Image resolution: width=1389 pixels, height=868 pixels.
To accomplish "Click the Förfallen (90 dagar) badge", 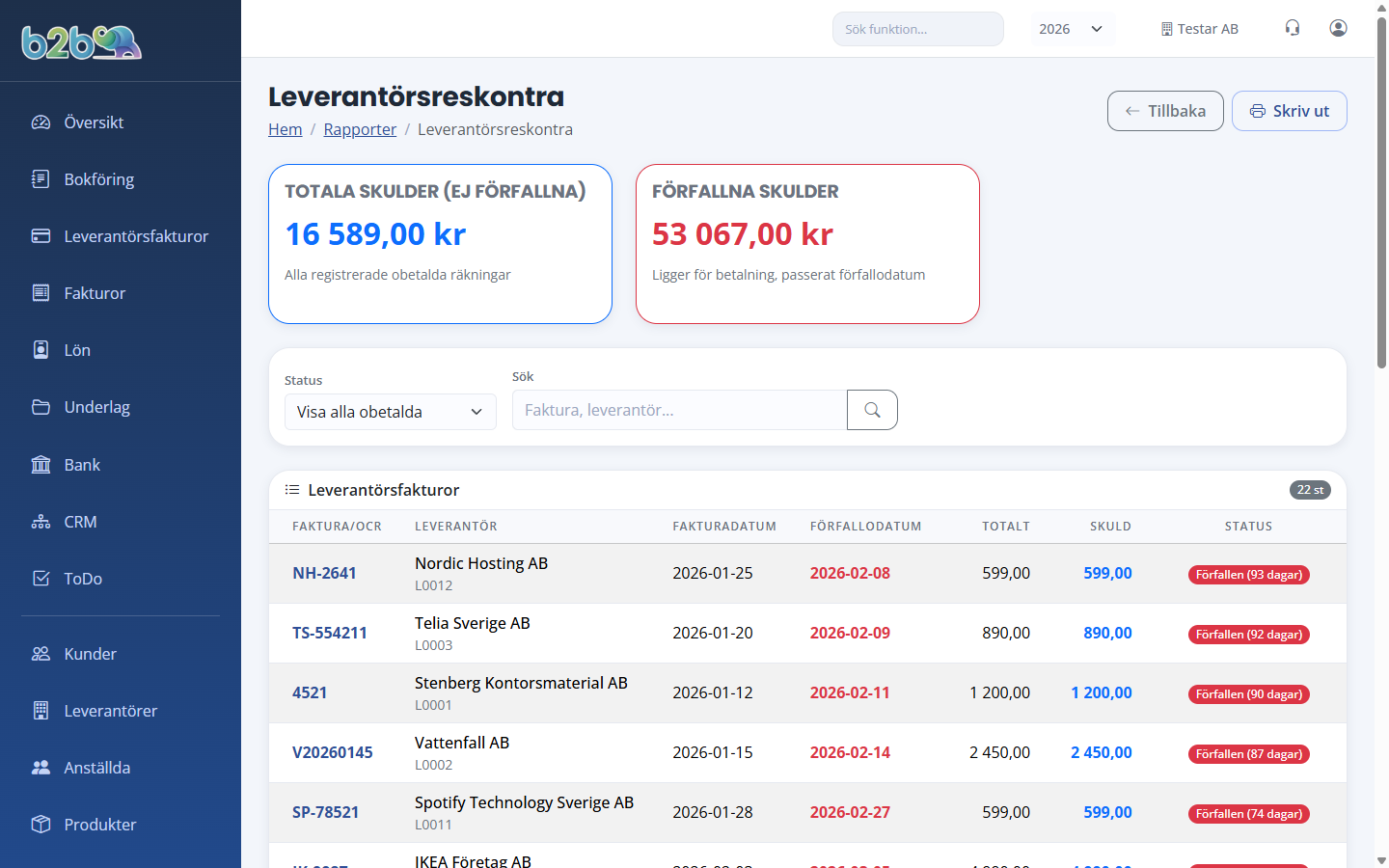I will coord(1249,694).
